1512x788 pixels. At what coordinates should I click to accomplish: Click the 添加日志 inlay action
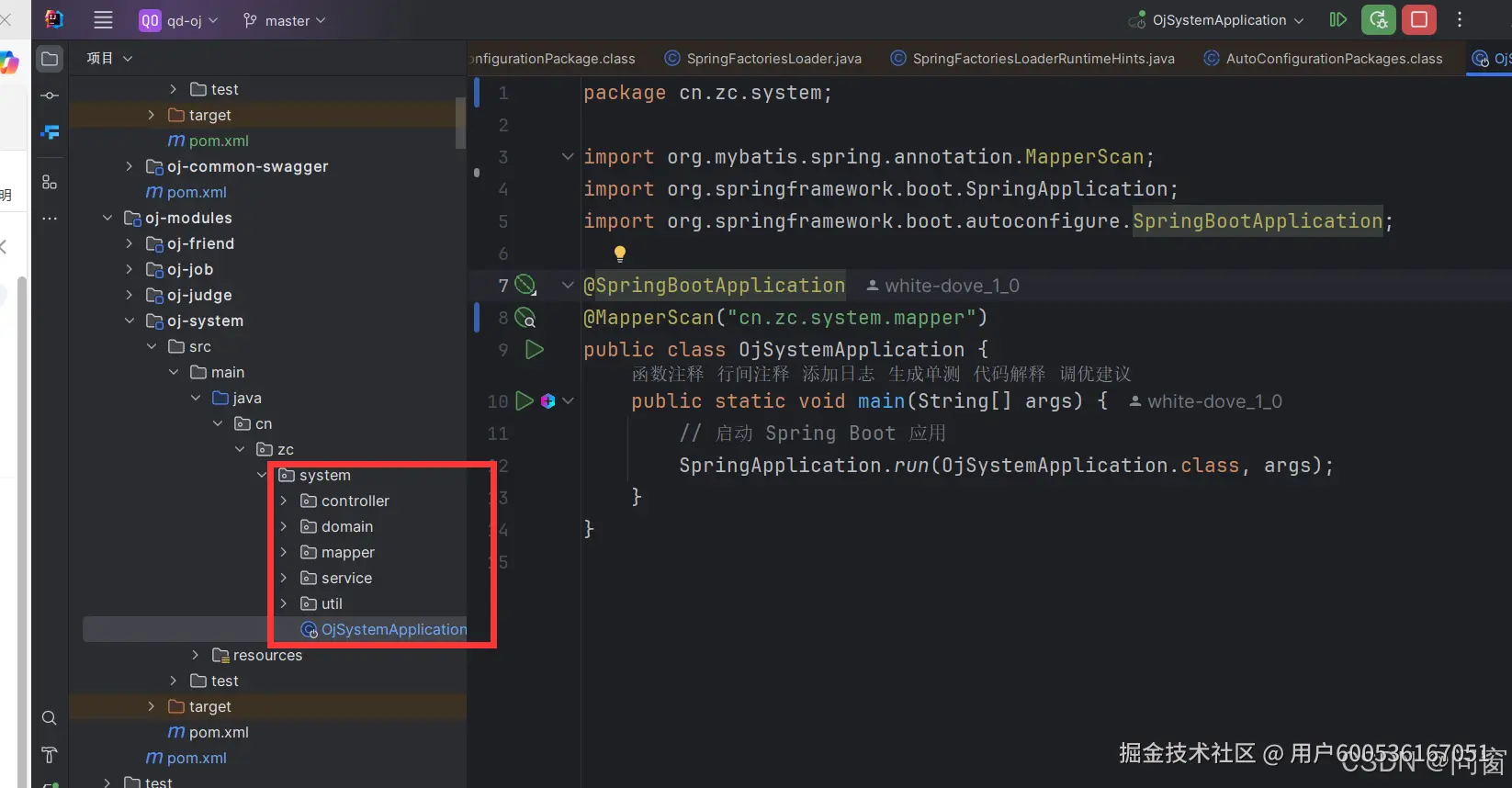click(x=838, y=374)
